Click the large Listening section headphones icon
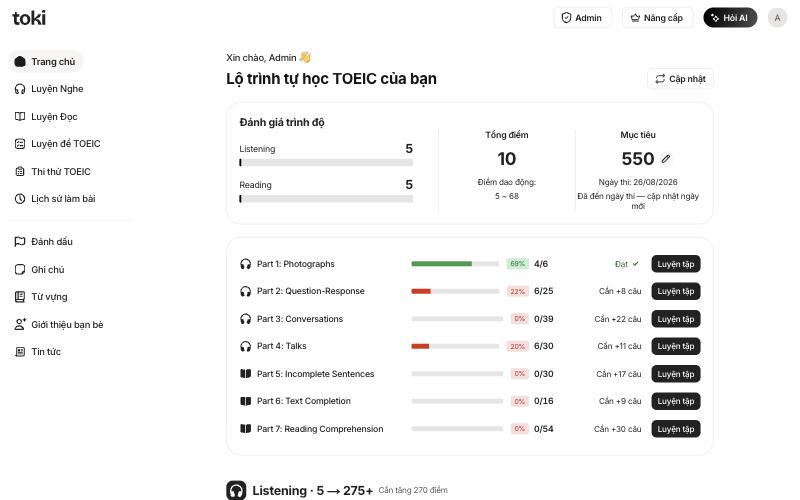800x500 pixels. pyautogui.click(x=236, y=490)
